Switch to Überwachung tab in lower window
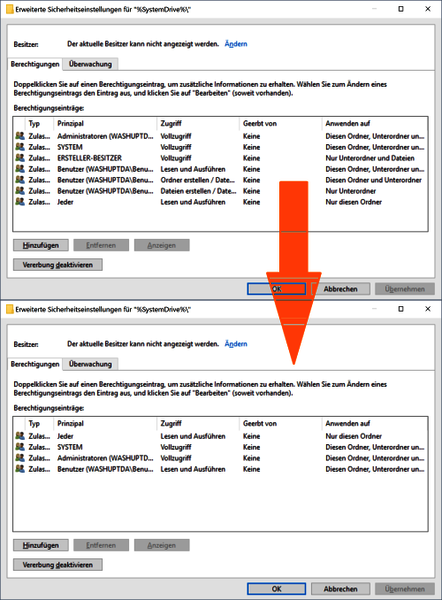The image size is (442, 600). coord(90,364)
